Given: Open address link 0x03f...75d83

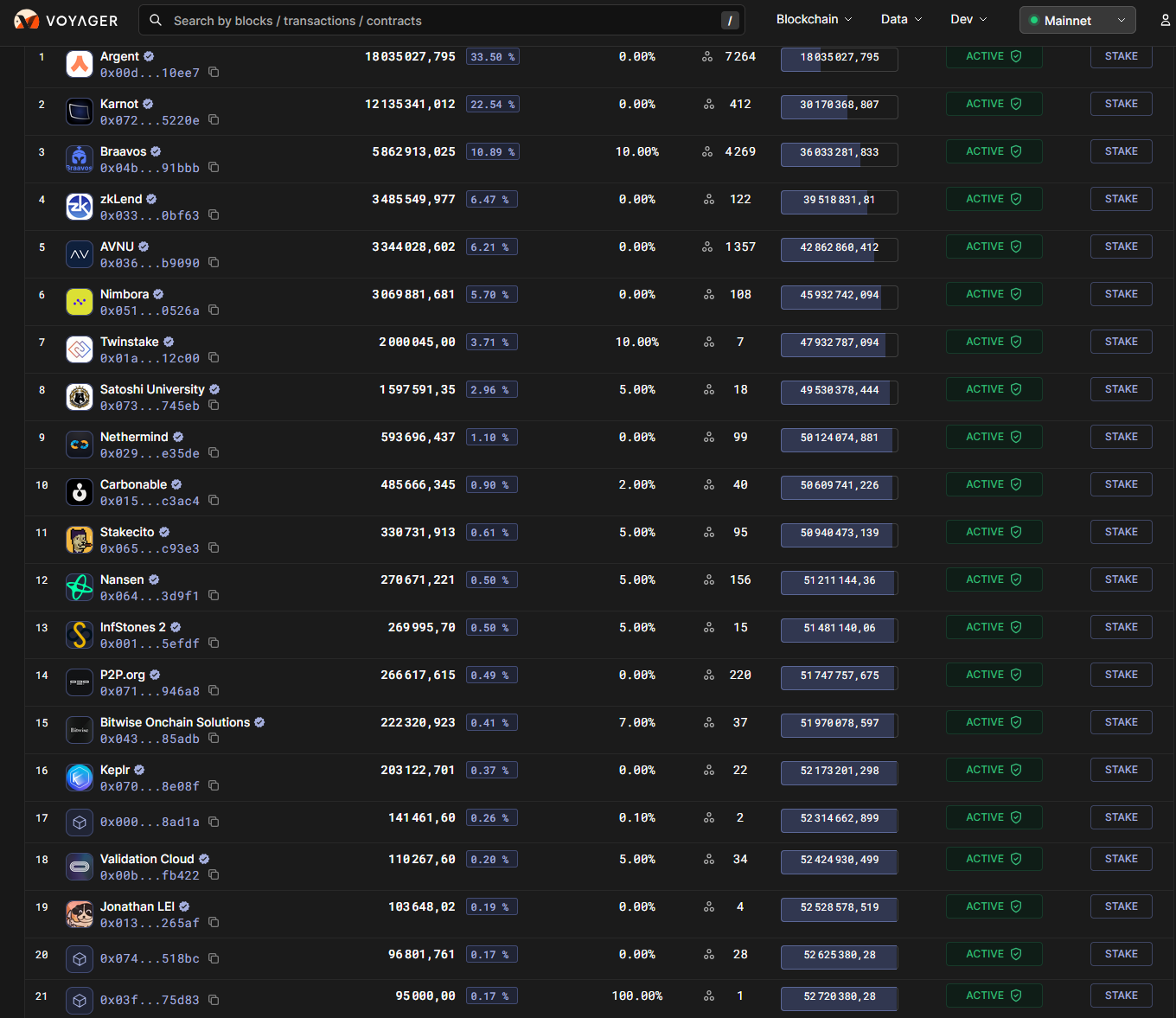Looking at the screenshot, I should click(x=150, y=1000).
